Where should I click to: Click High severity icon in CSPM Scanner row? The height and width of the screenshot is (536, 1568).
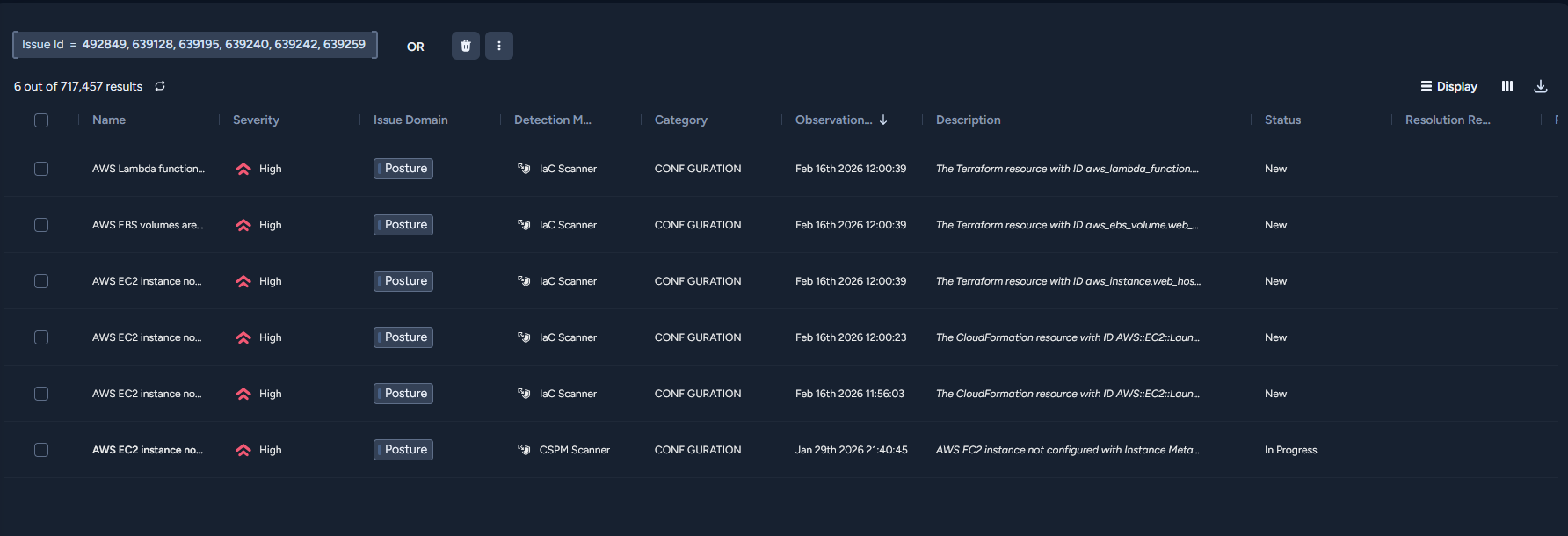(x=243, y=450)
